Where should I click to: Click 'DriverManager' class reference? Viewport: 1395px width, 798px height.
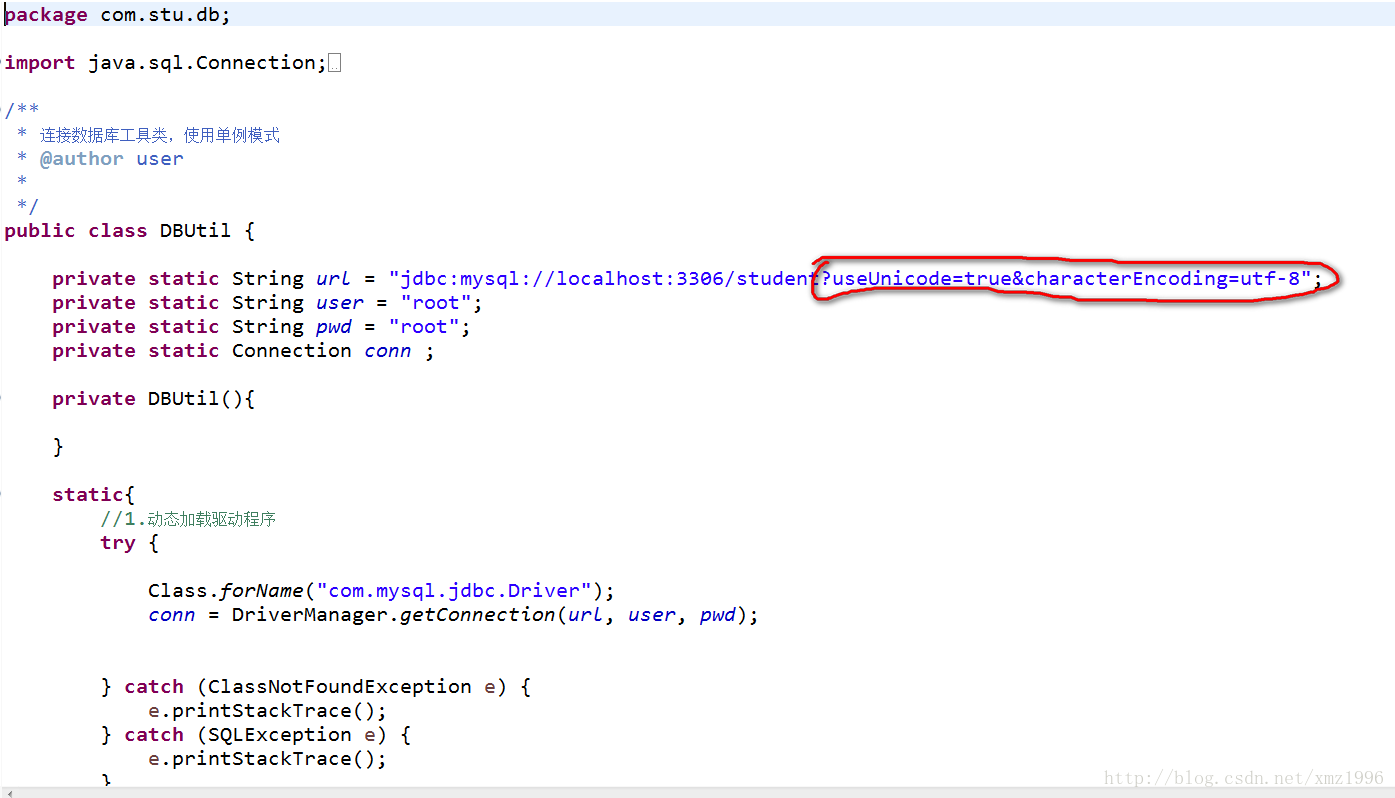tap(310, 615)
